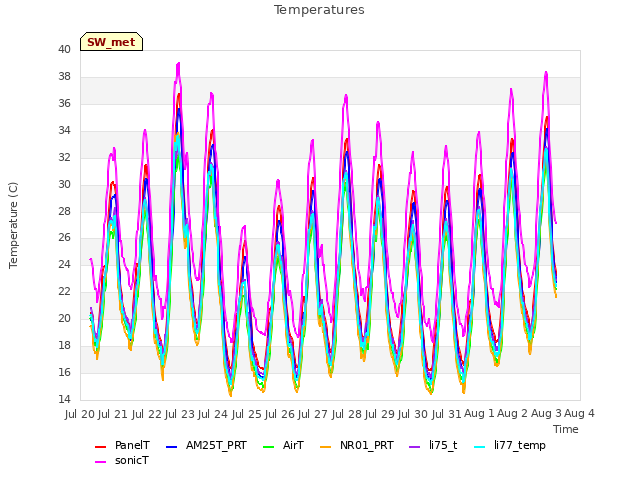Click the 20 y-axis tick label
640x480 pixels.
[64, 318]
